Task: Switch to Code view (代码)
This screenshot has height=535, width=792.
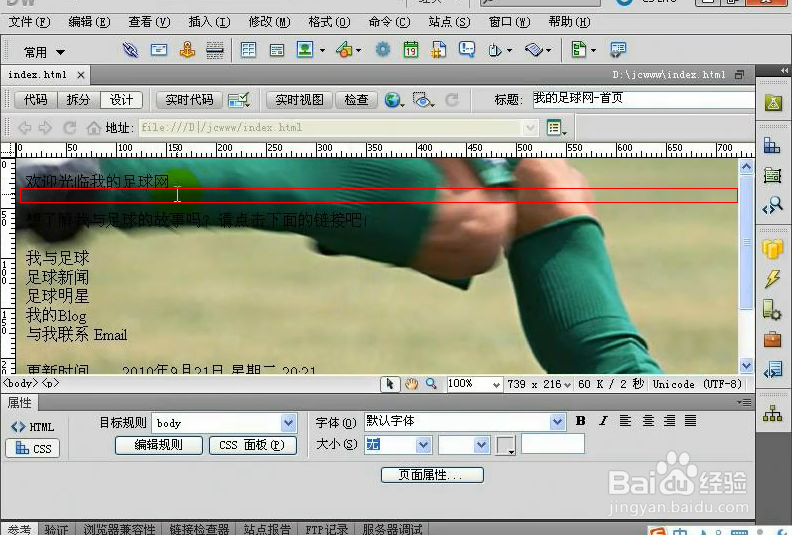Action: (35, 100)
